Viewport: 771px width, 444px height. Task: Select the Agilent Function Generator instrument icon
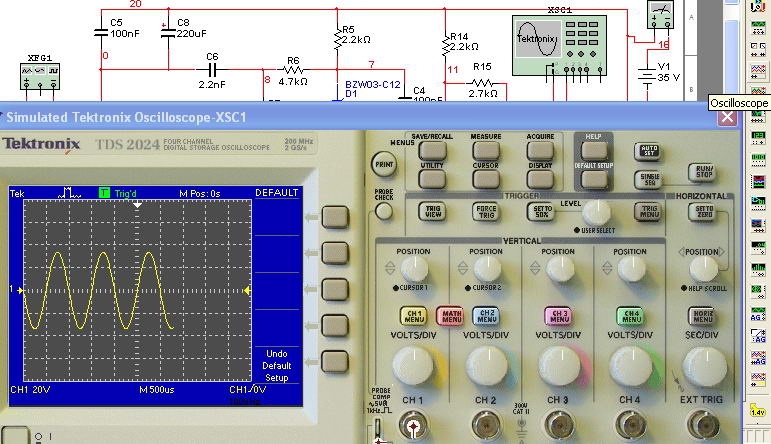point(758,313)
